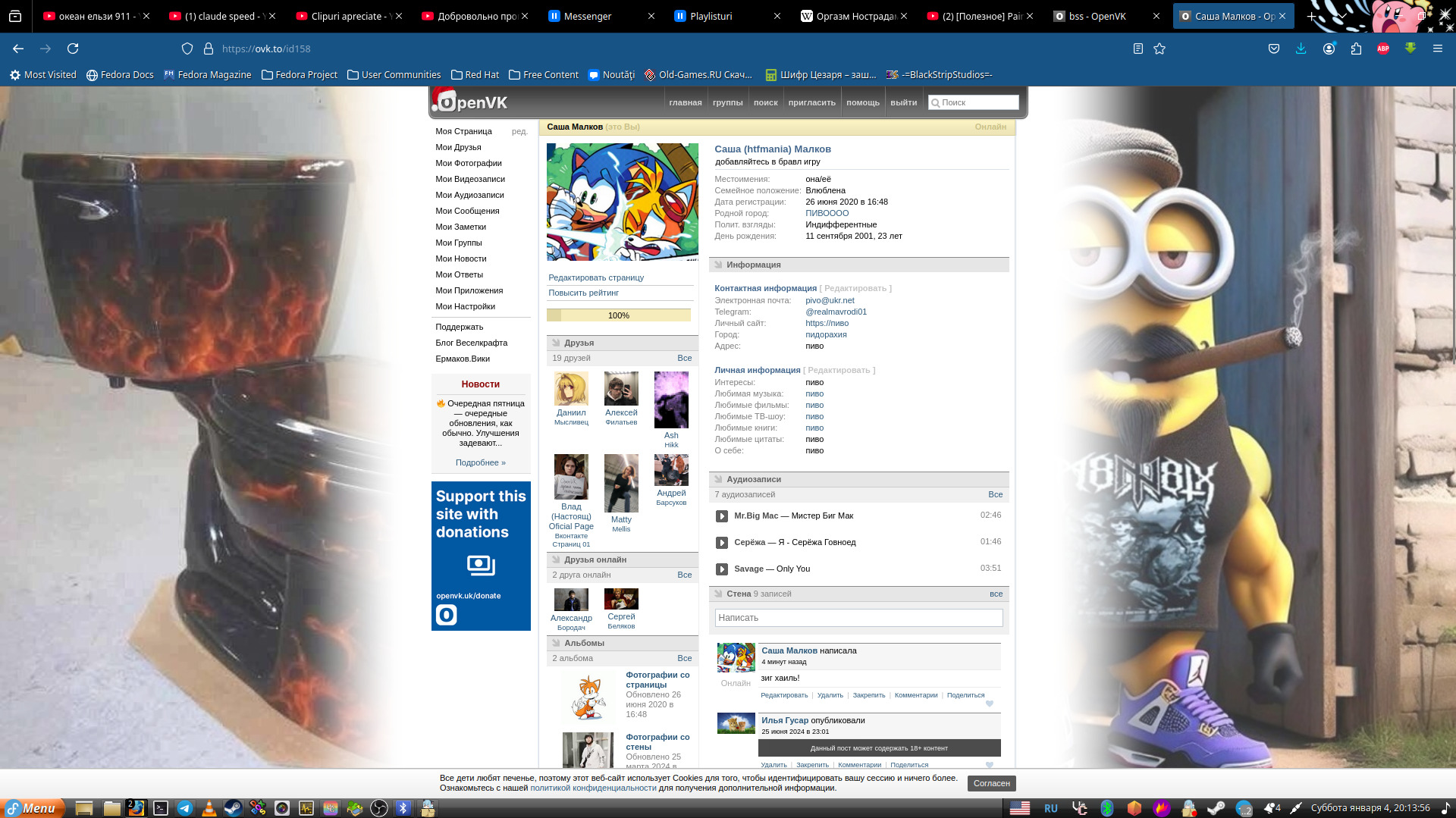Image resolution: width=1456 pixels, height=818 pixels.
Task: Open главная in the OpenVK header
Action: pyautogui.click(x=686, y=102)
